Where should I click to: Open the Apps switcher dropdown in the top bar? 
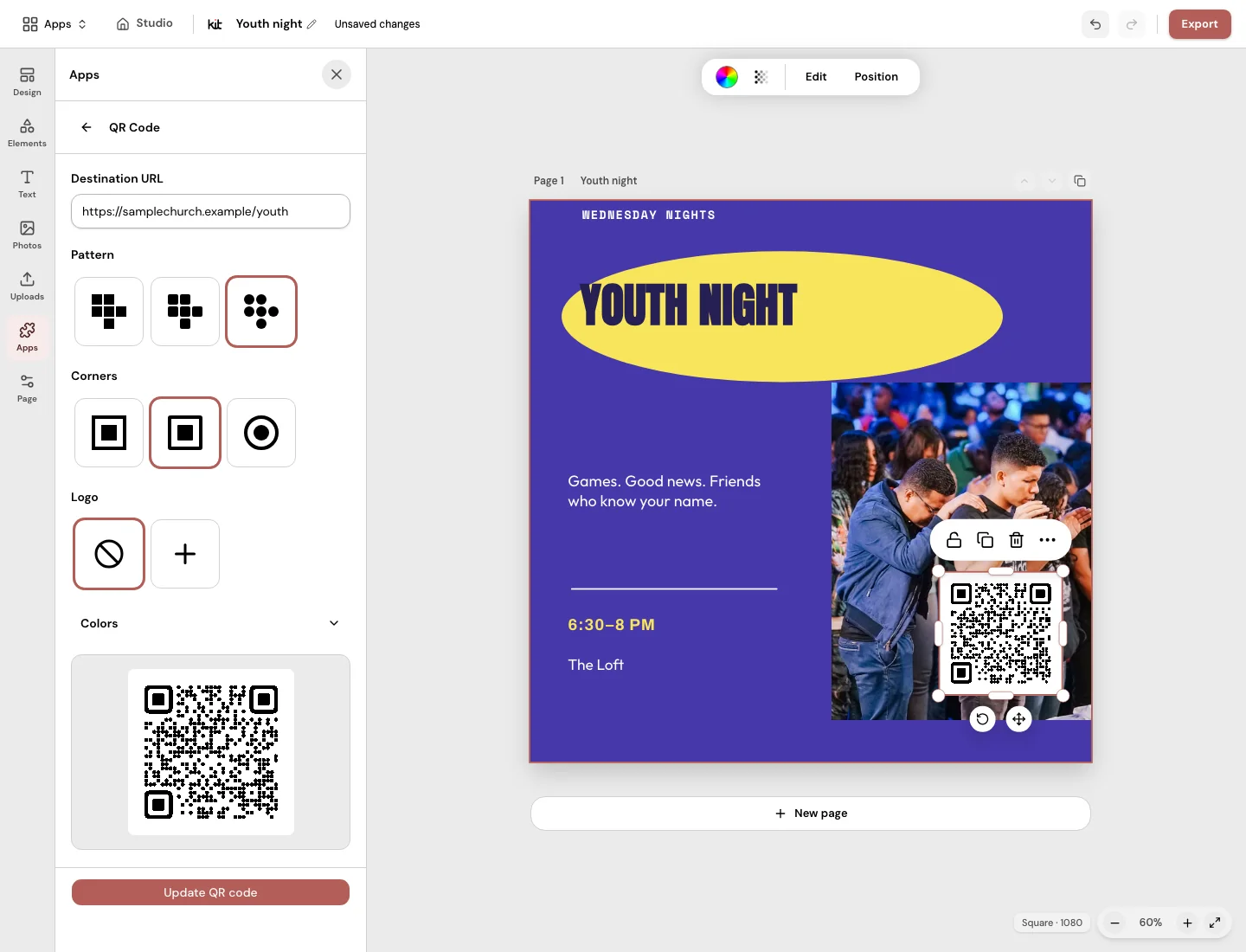point(55,24)
